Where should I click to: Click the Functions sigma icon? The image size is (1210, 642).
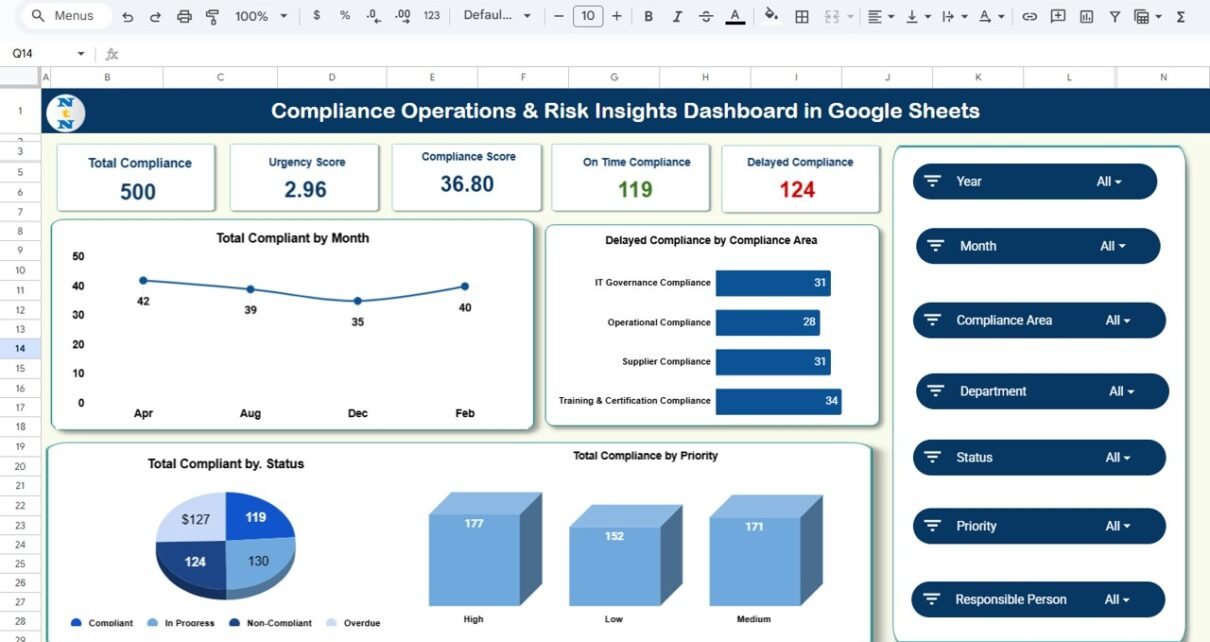1180,17
